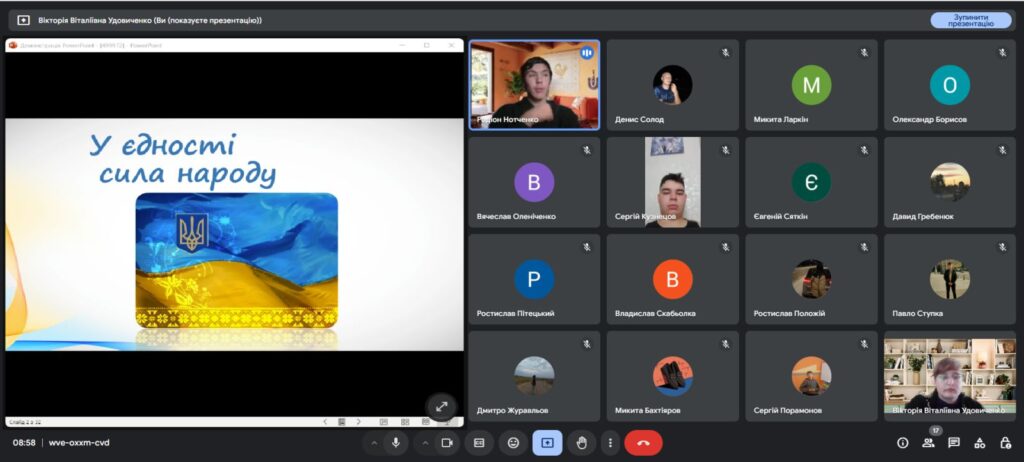The height and width of the screenshot is (462, 1024).
Task: Go to next slide arrow in PowerPoint
Action: click(x=359, y=422)
